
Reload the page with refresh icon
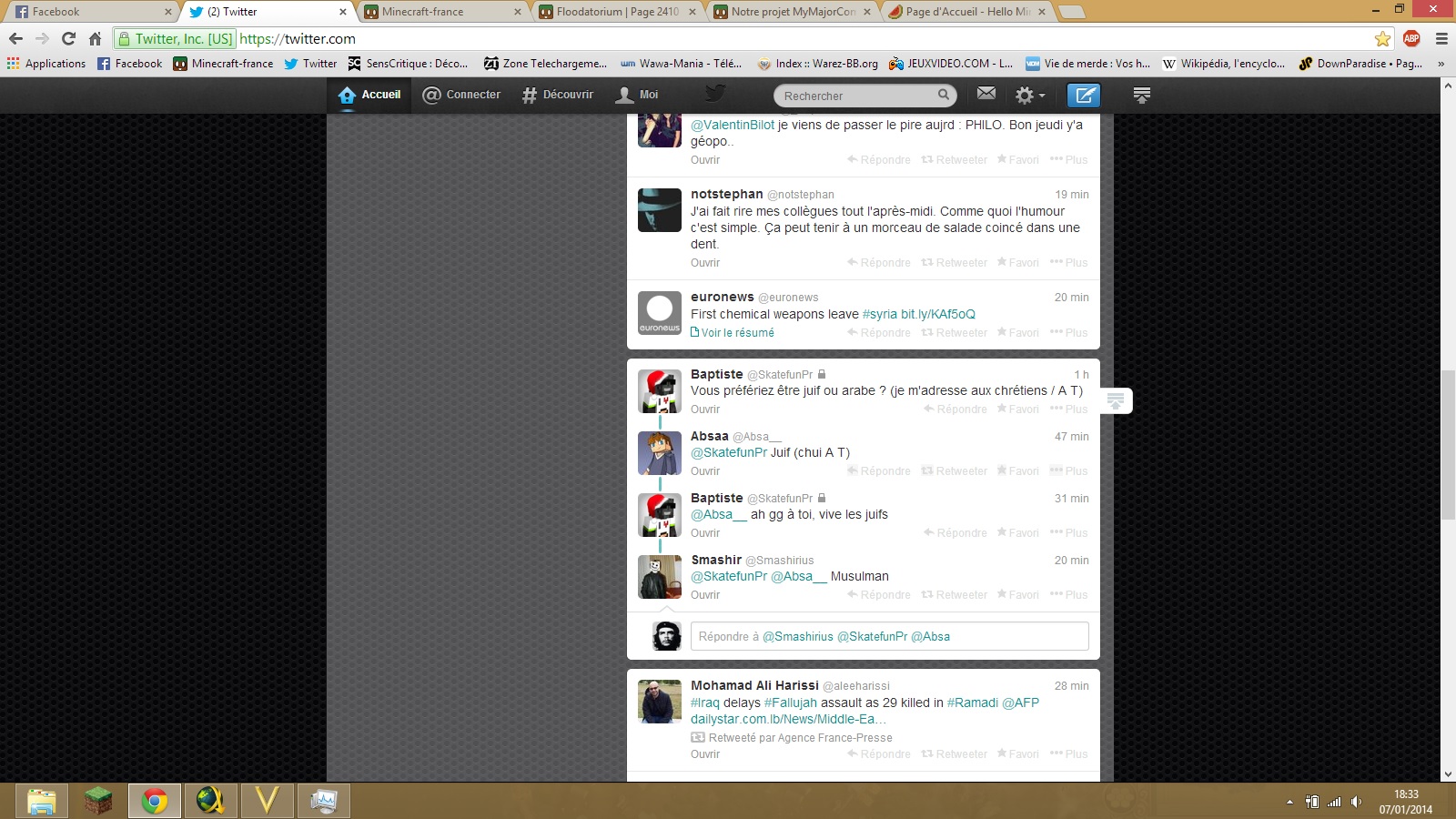point(68,38)
